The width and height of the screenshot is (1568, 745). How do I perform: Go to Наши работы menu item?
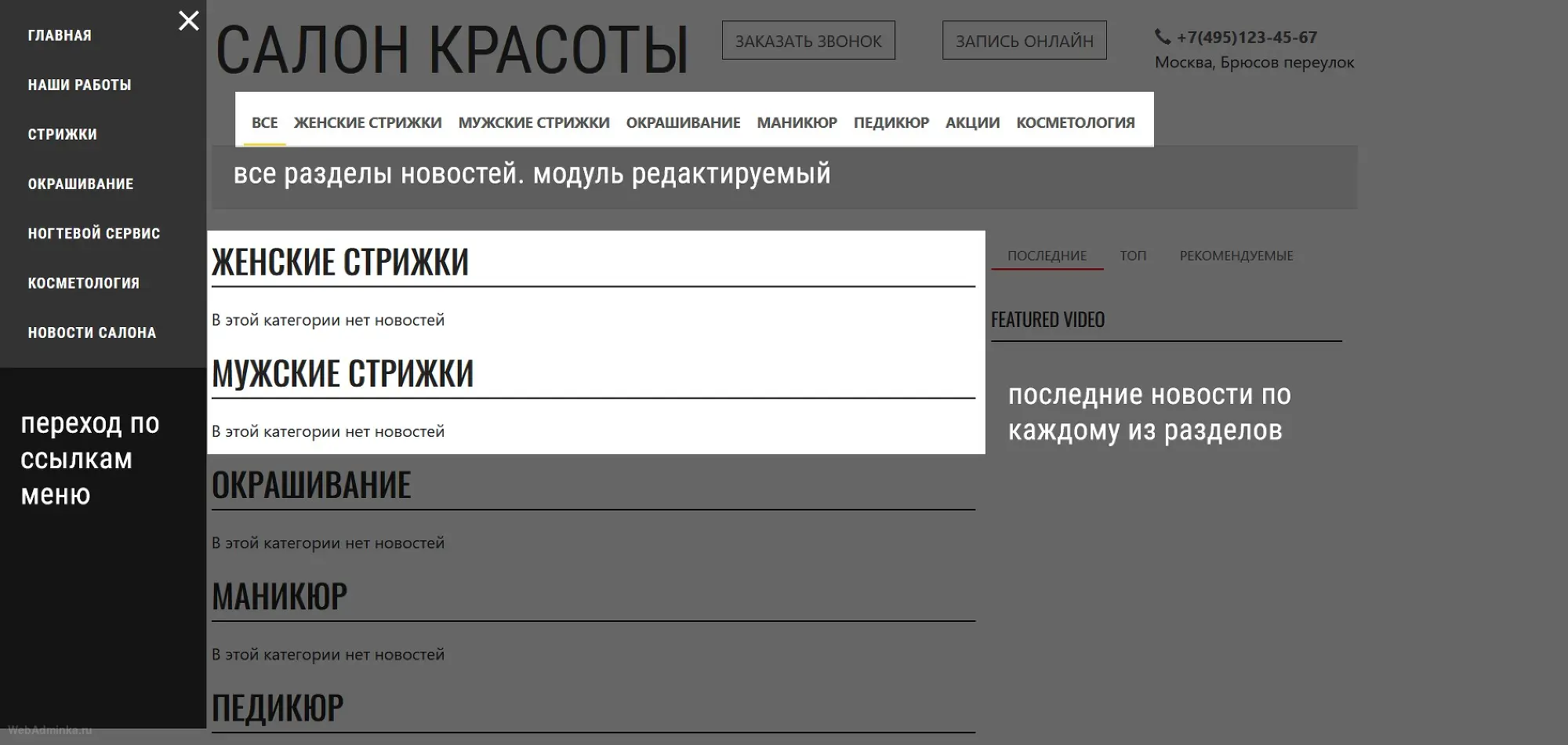(x=79, y=85)
